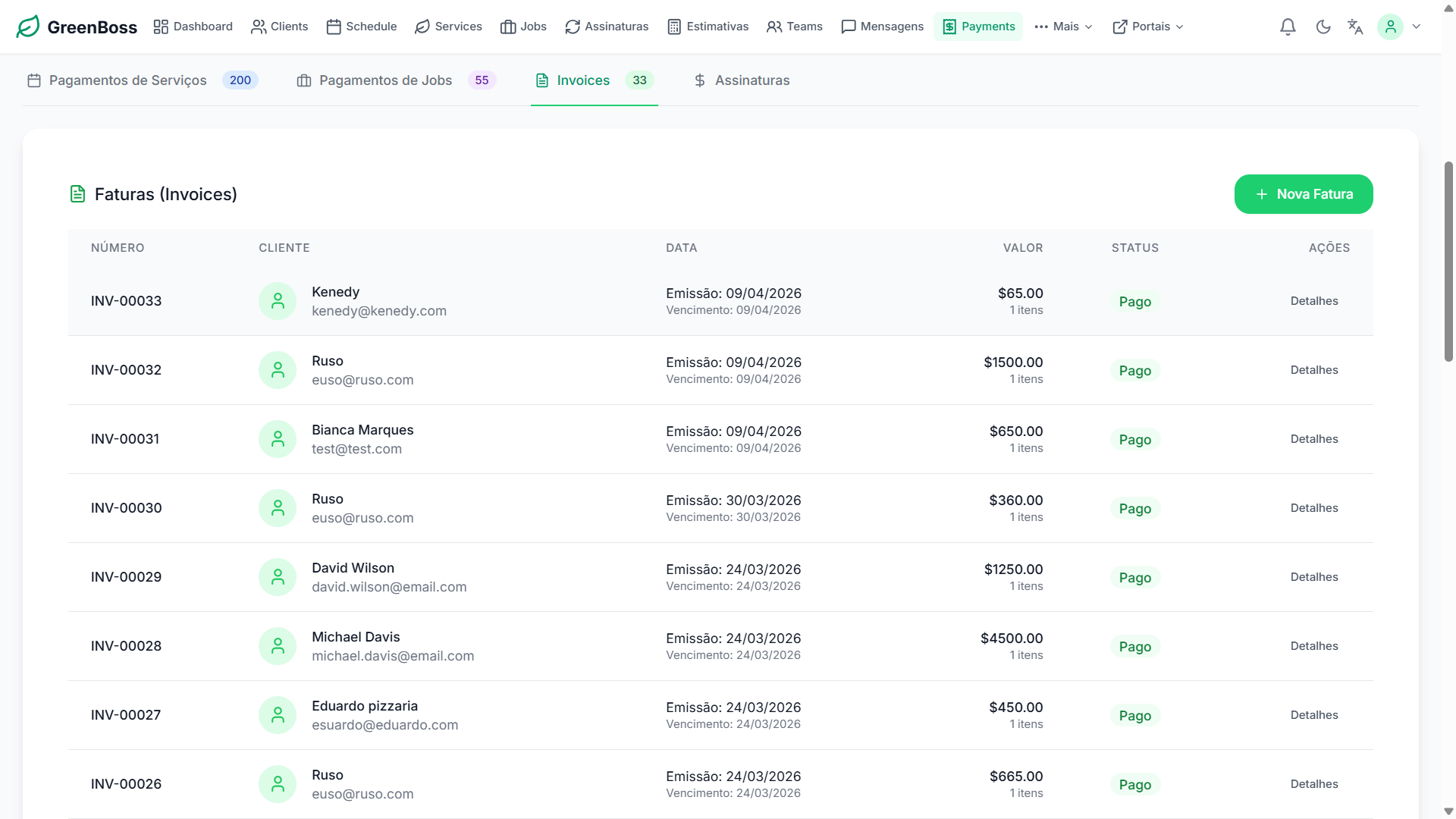Click the Pago status badge for INV-00029
The width and height of the screenshot is (1456, 819).
coord(1135,577)
